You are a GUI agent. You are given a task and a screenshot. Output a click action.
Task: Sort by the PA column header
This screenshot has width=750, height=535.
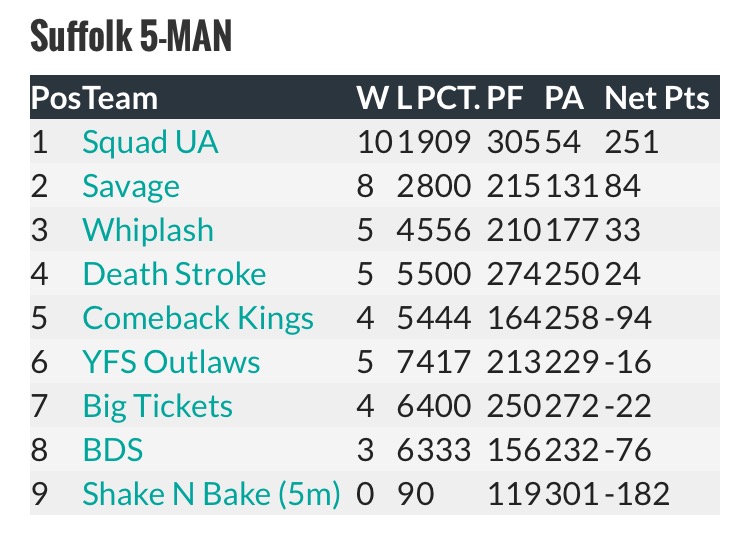(x=564, y=98)
